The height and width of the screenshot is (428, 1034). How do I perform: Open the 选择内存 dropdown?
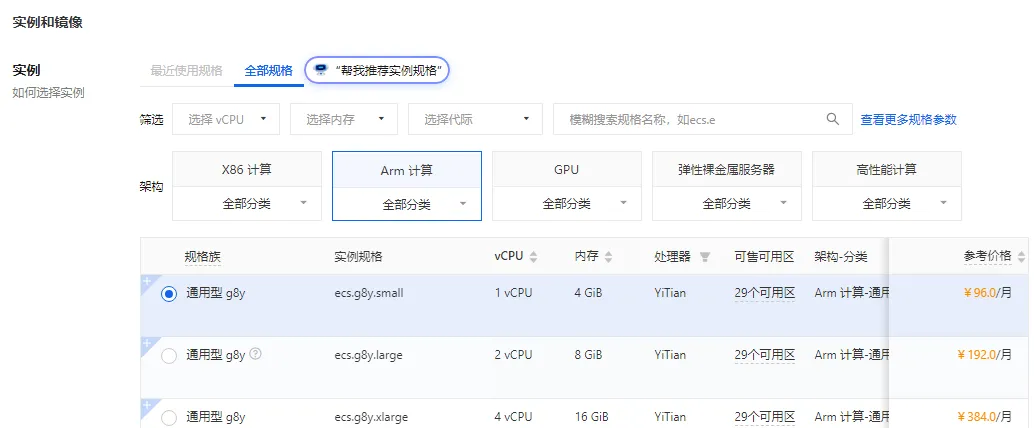click(x=344, y=119)
